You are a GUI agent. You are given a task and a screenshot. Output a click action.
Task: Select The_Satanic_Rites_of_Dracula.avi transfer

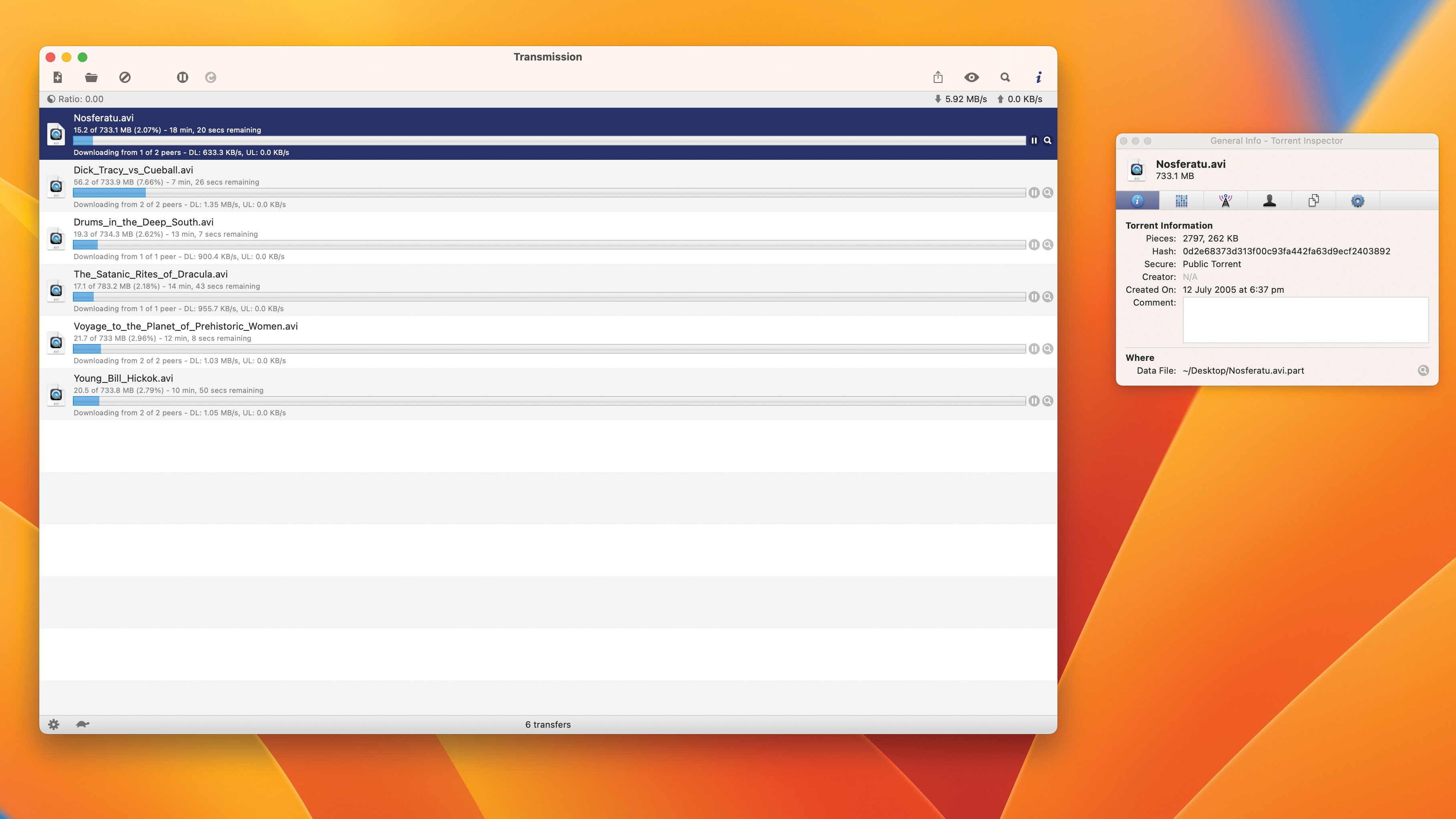click(548, 290)
